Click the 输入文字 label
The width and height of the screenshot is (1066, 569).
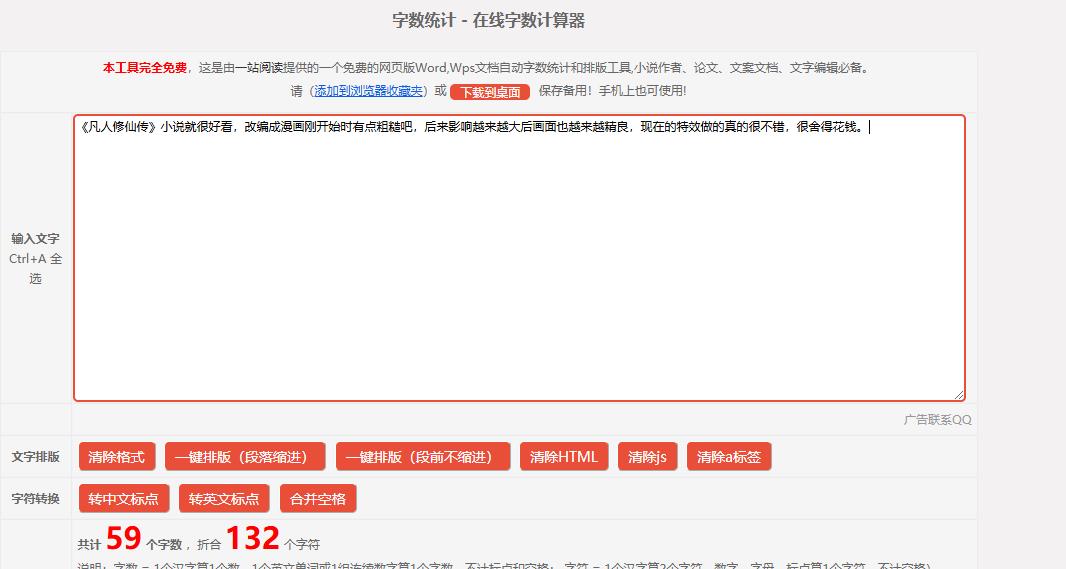pyautogui.click(x=35, y=239)
